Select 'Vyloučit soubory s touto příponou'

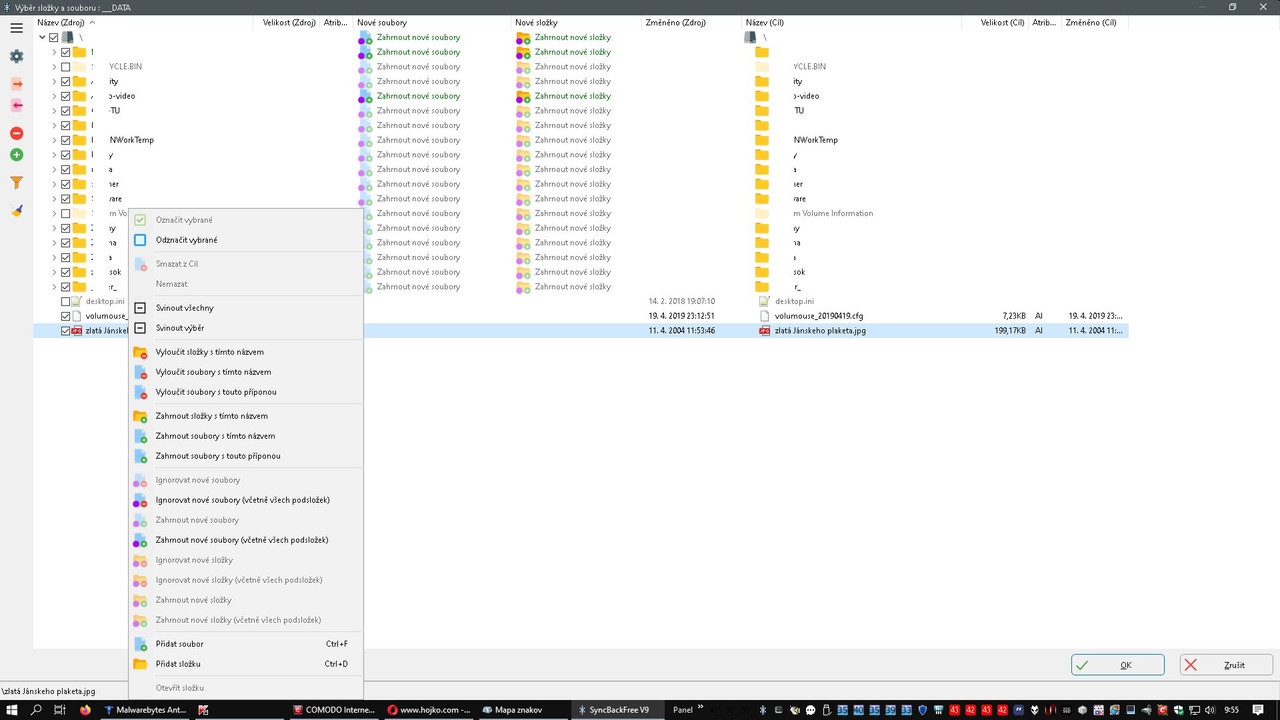246,392
